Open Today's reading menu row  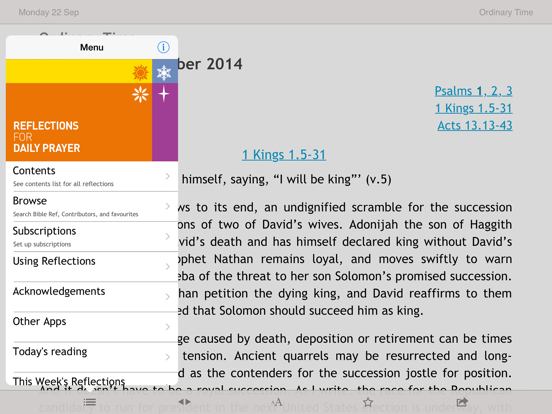coord(92,357)
